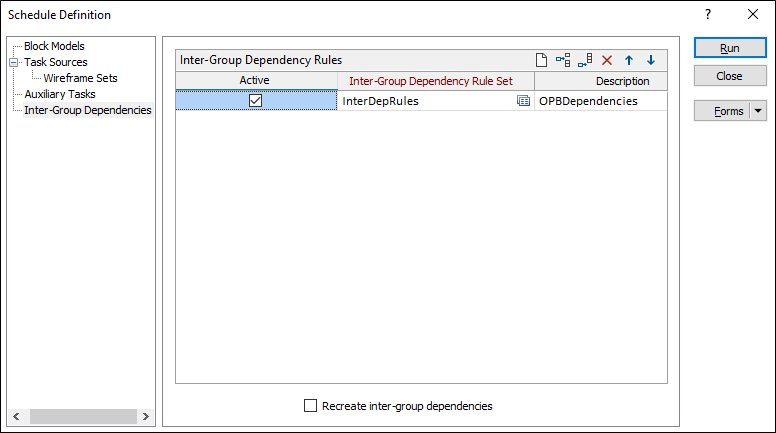The height and width of the screenshot is (433, 776).
Task: Open the form picker icon beside InterDepRules
Action: point(523,101)
